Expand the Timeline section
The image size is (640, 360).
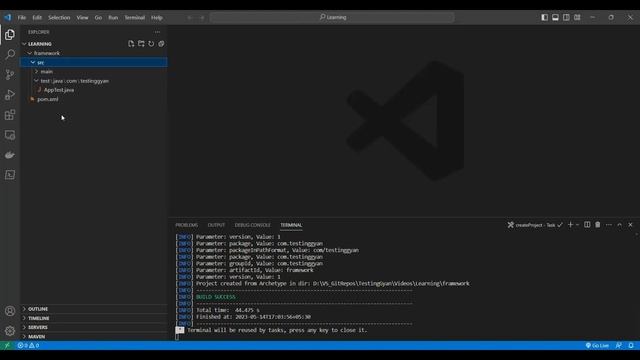point(93,318)
